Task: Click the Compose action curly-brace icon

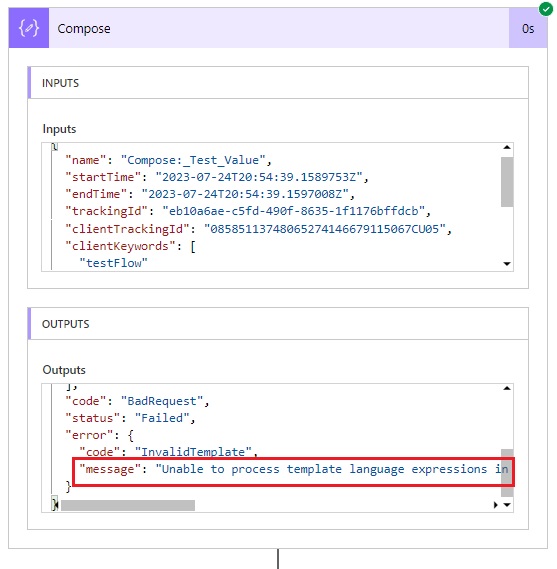Action: pyautogui.click(x=29, y=28)
